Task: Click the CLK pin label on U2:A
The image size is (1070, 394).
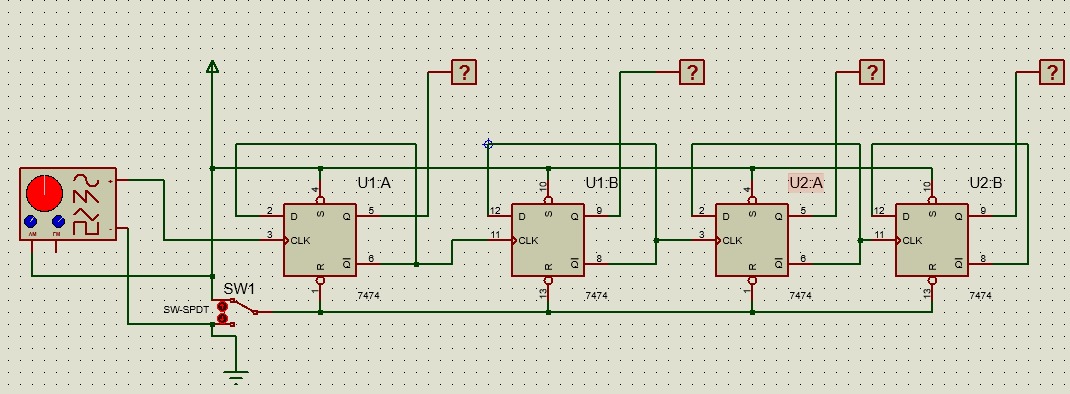Action: 732,240
